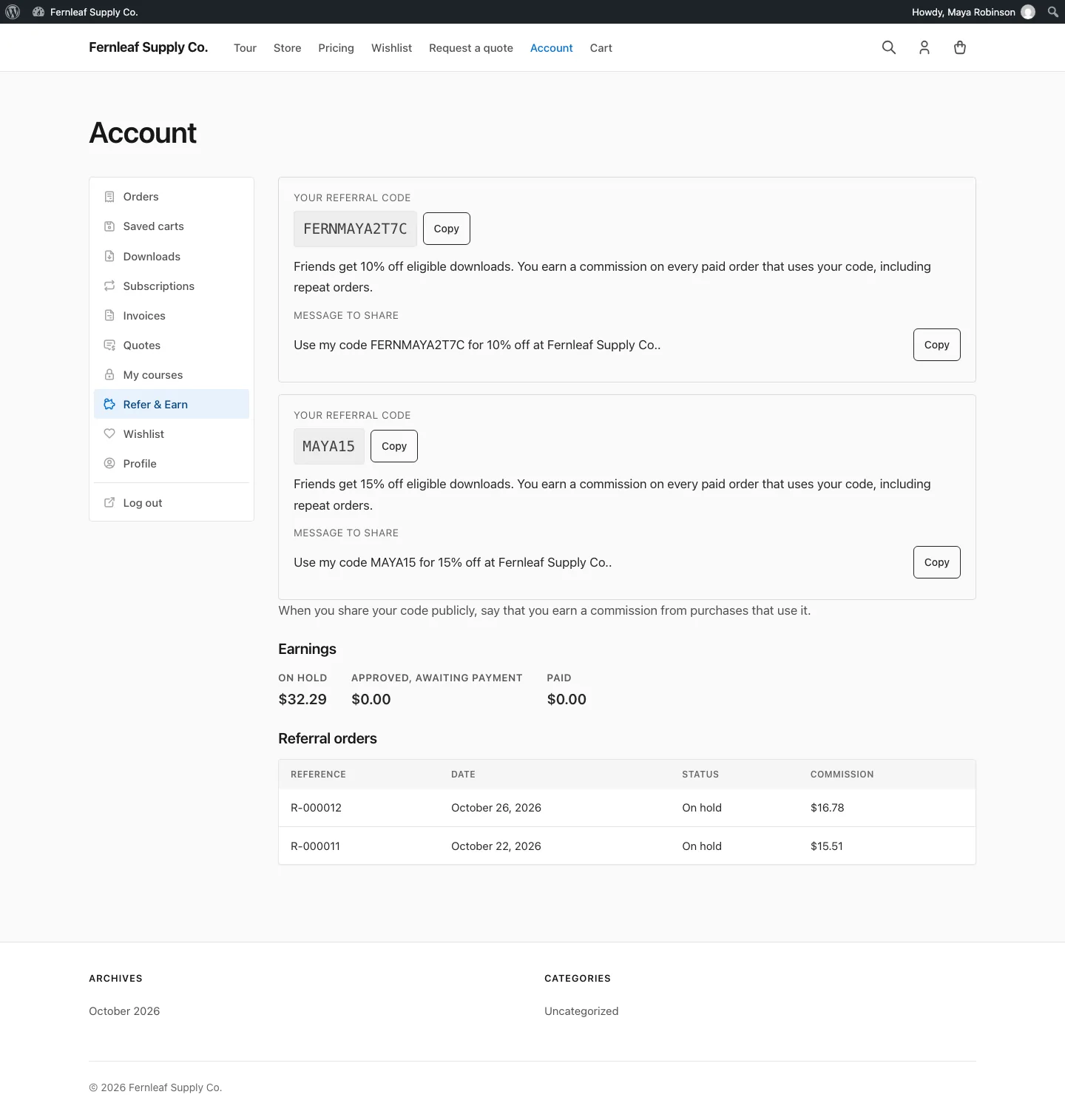This screenshot has width=1065, height=1120.
Task: Click the Subscriptions sidebar icon
Action: [x=109, y=286]
